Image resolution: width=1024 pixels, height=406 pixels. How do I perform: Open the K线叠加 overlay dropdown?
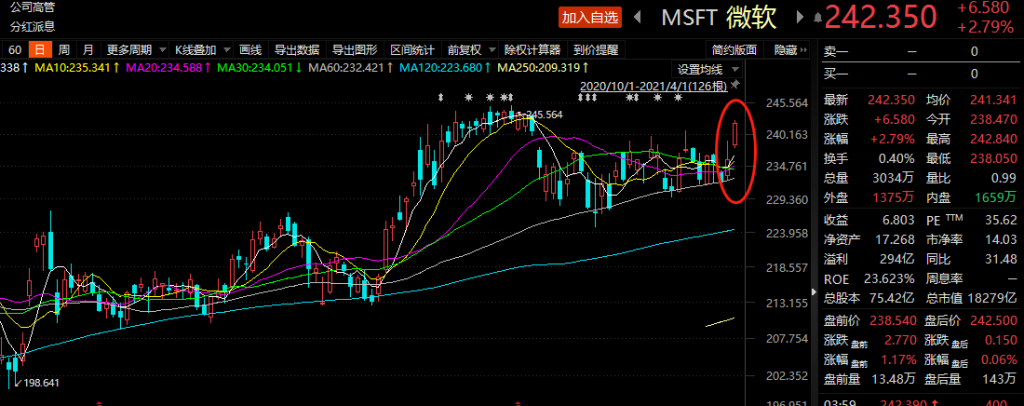[202, 50]
